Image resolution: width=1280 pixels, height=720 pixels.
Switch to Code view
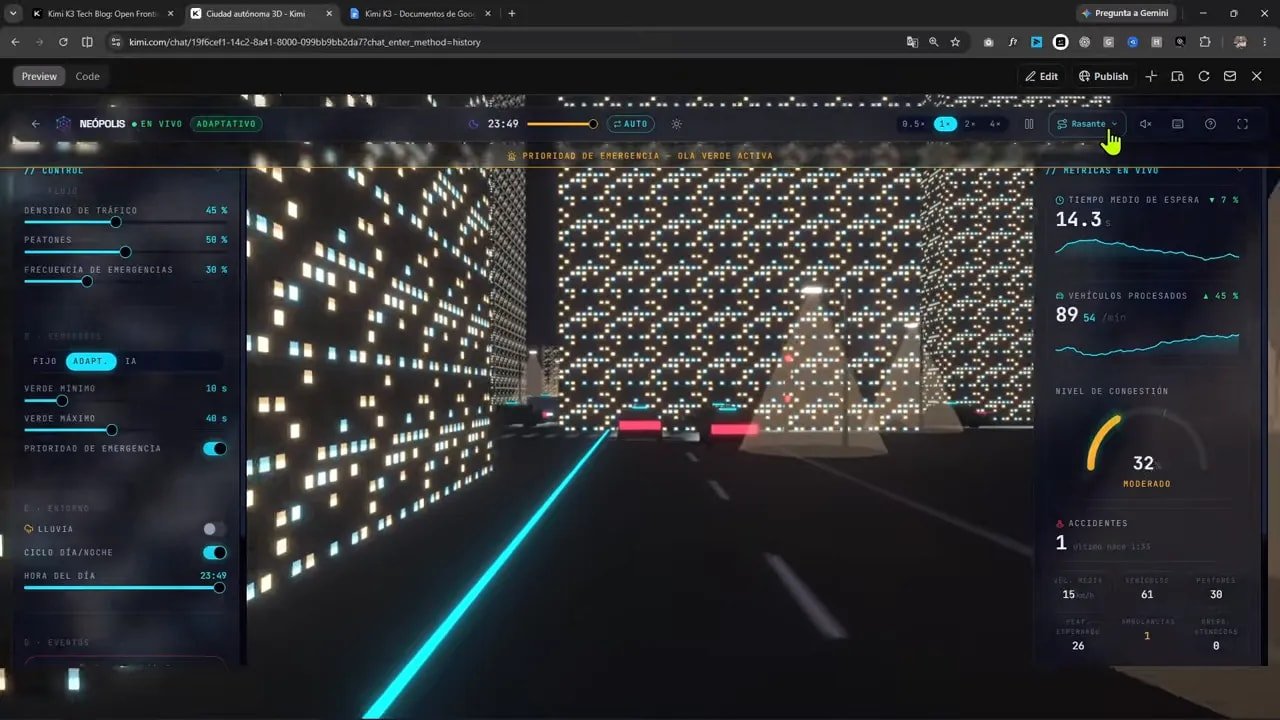tap(88, 76)
